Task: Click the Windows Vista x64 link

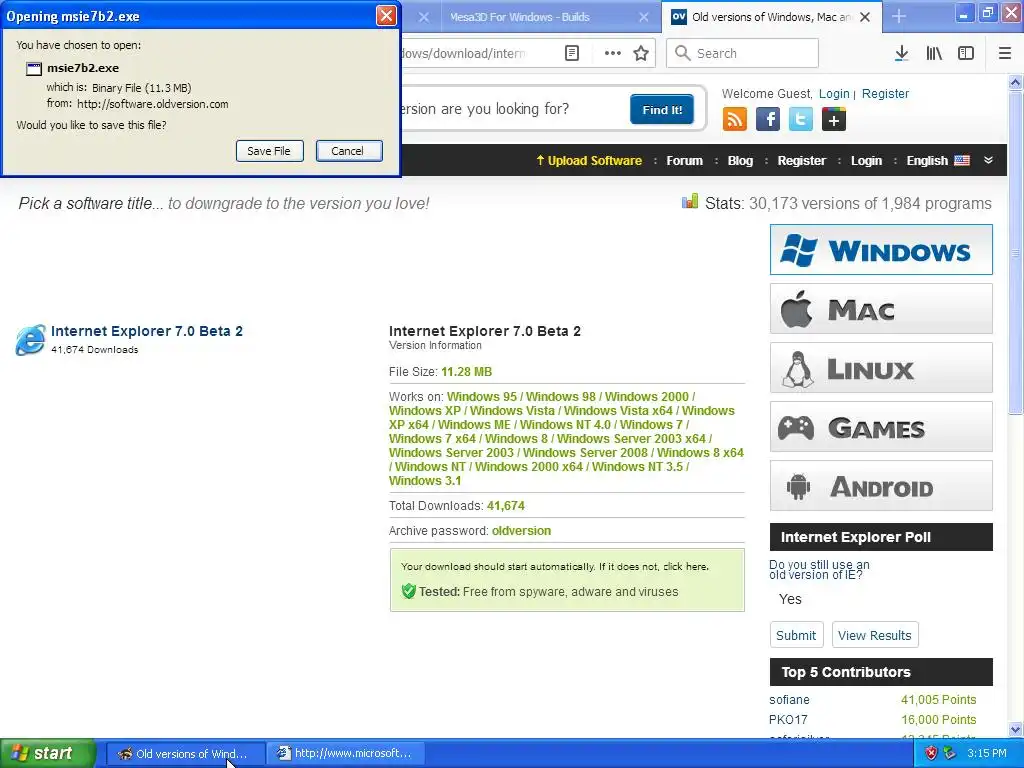Action: (x=618, y=411)
